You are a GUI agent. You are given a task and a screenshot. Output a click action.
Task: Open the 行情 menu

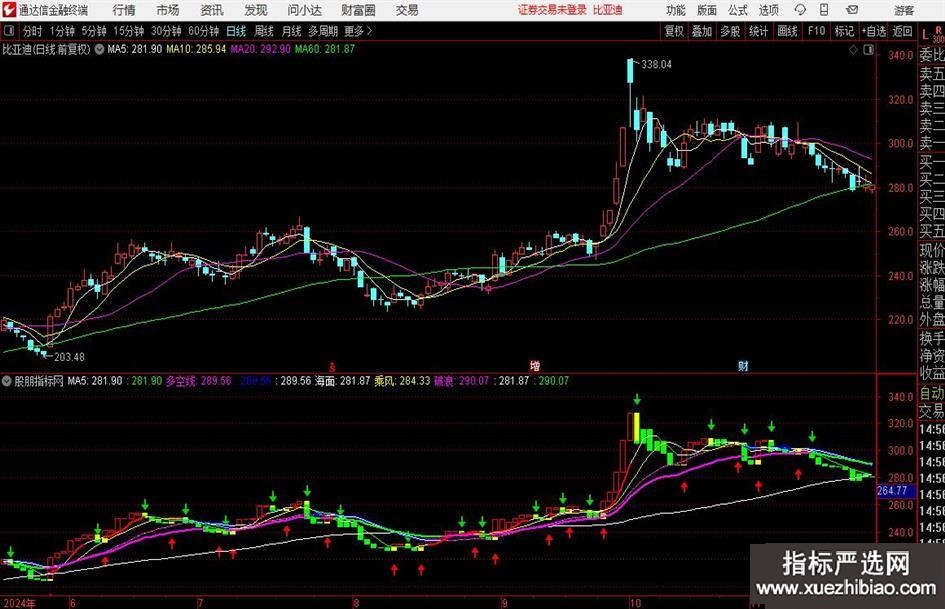click(124, 10)
